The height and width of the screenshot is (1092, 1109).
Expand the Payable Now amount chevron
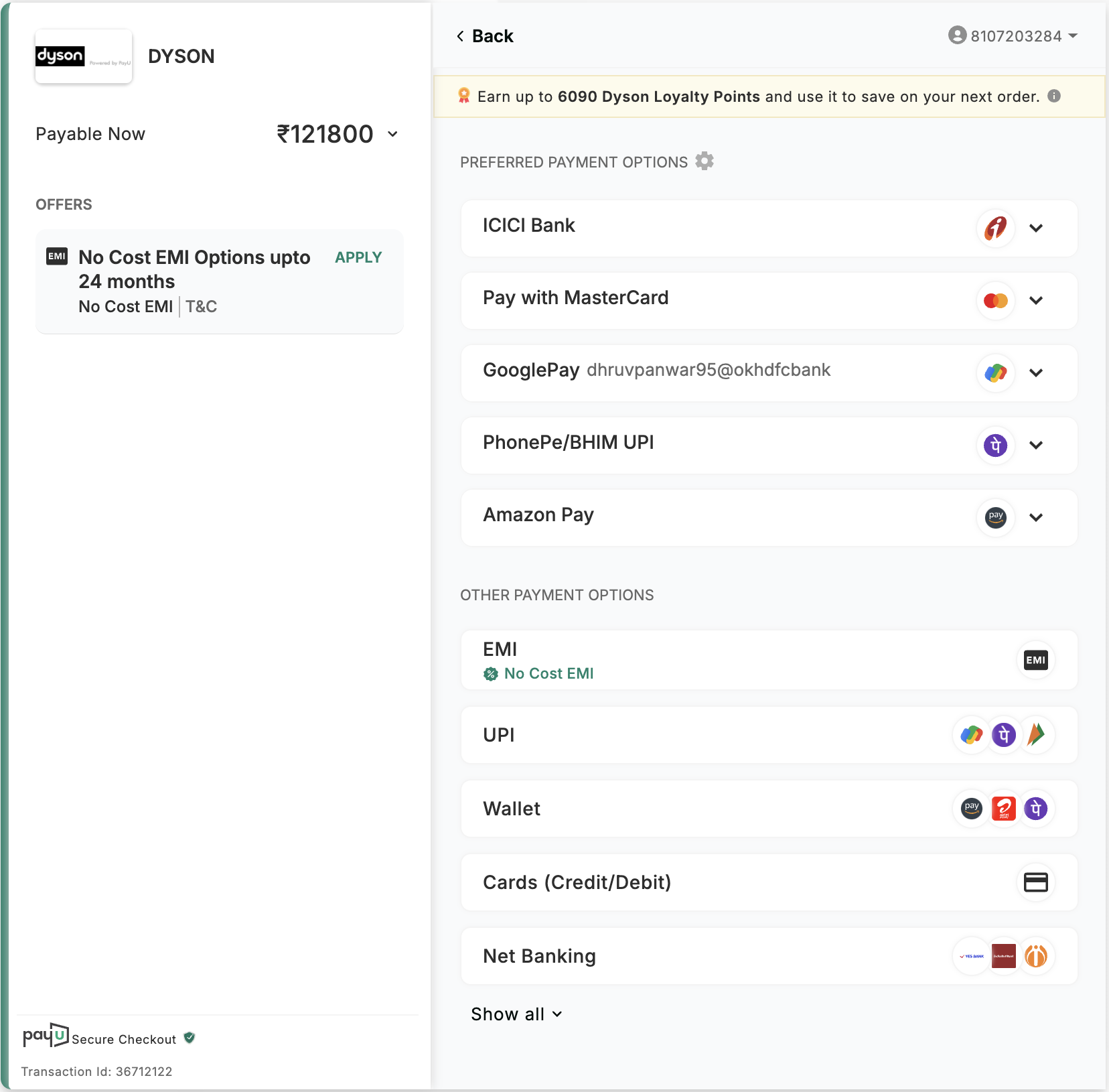coord(393,134)
